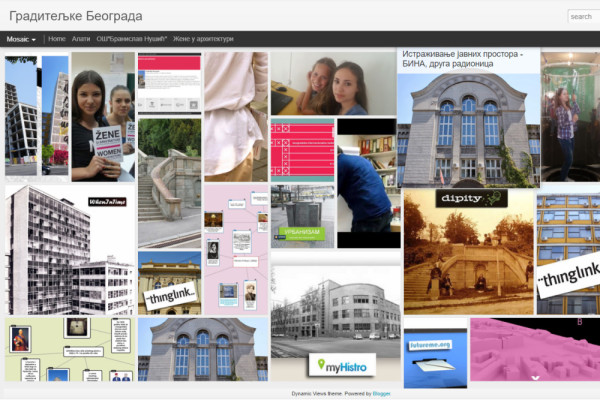Open the myHistro gray building tile
The width and height of the screenshot is (600, 400).
point(336,316)
